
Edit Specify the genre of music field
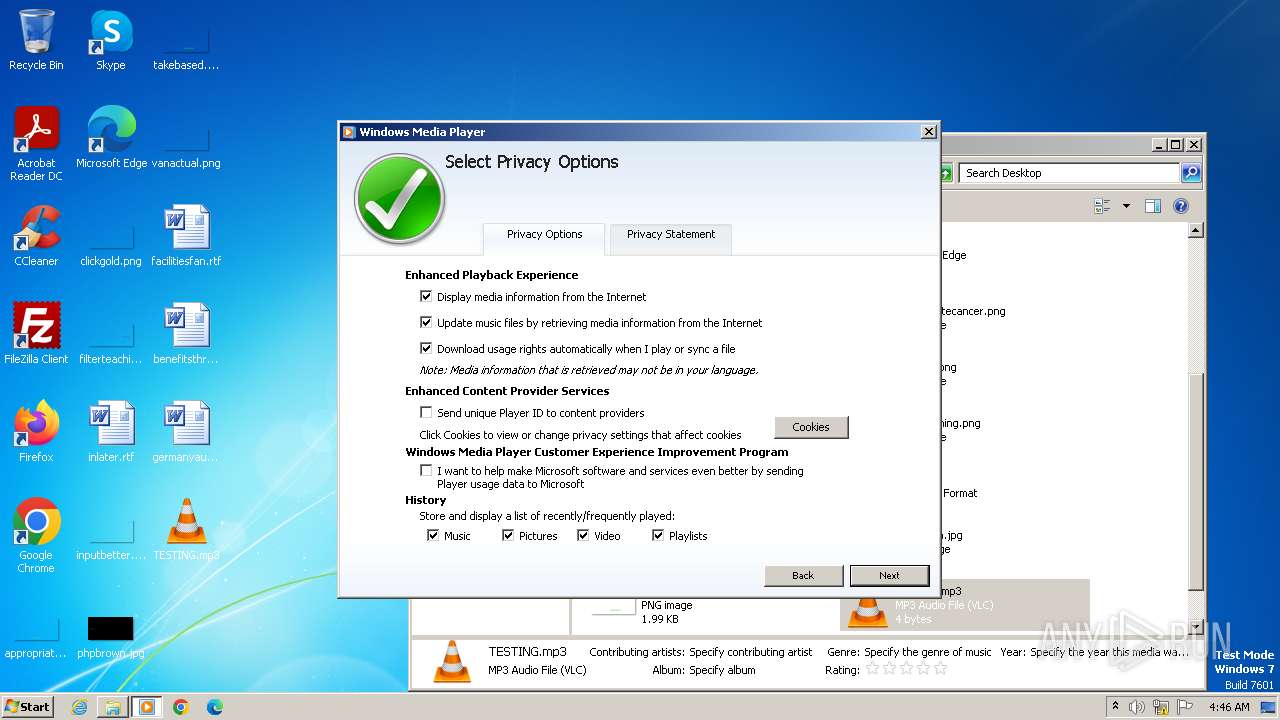coord(928,652)
